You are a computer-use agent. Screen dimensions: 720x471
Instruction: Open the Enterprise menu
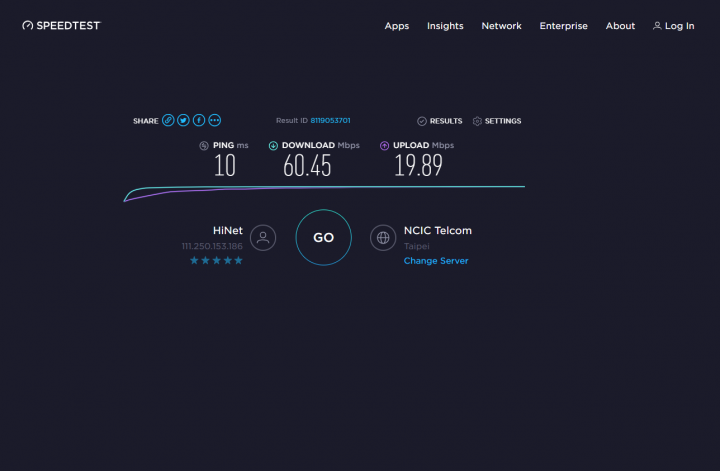click(563, 26)
